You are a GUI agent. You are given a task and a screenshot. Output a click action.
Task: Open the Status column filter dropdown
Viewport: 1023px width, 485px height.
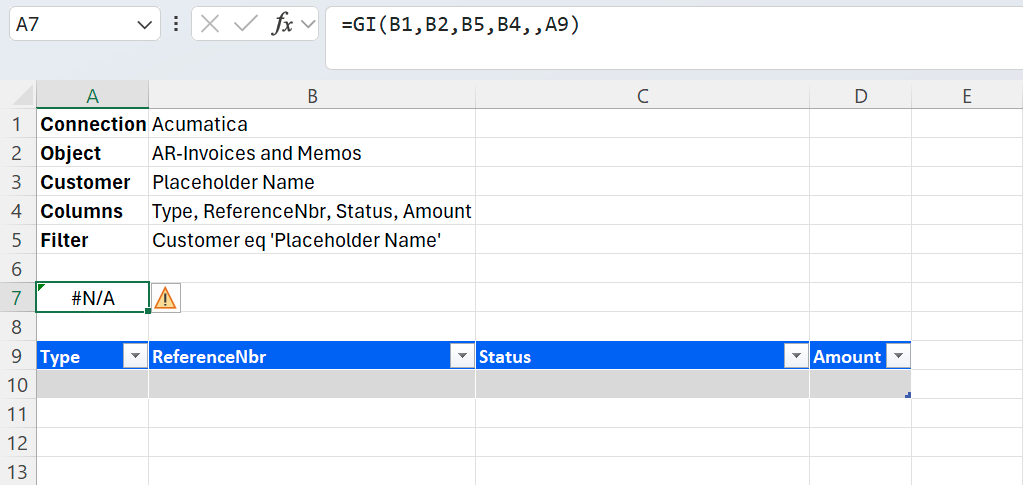click(795, 357)
